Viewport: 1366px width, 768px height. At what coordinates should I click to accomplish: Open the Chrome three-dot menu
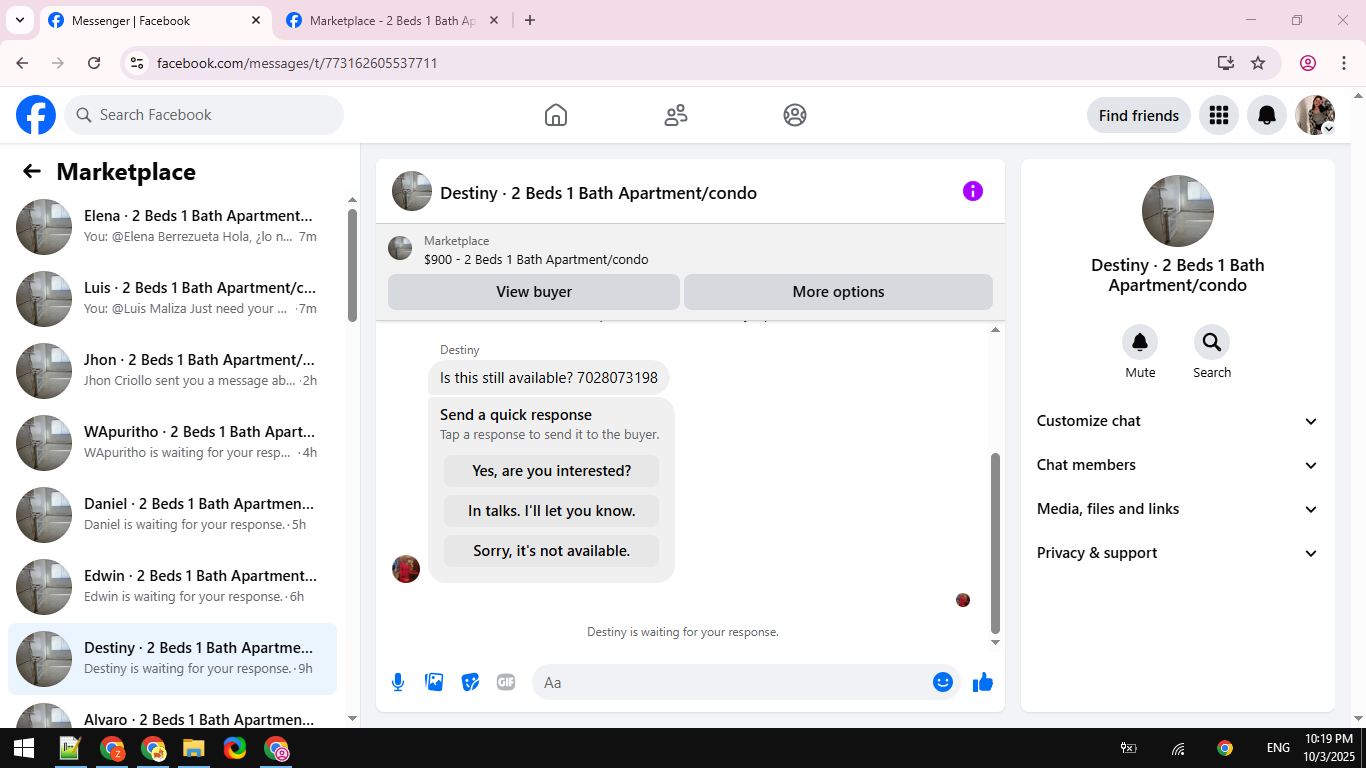[1344, 63]
